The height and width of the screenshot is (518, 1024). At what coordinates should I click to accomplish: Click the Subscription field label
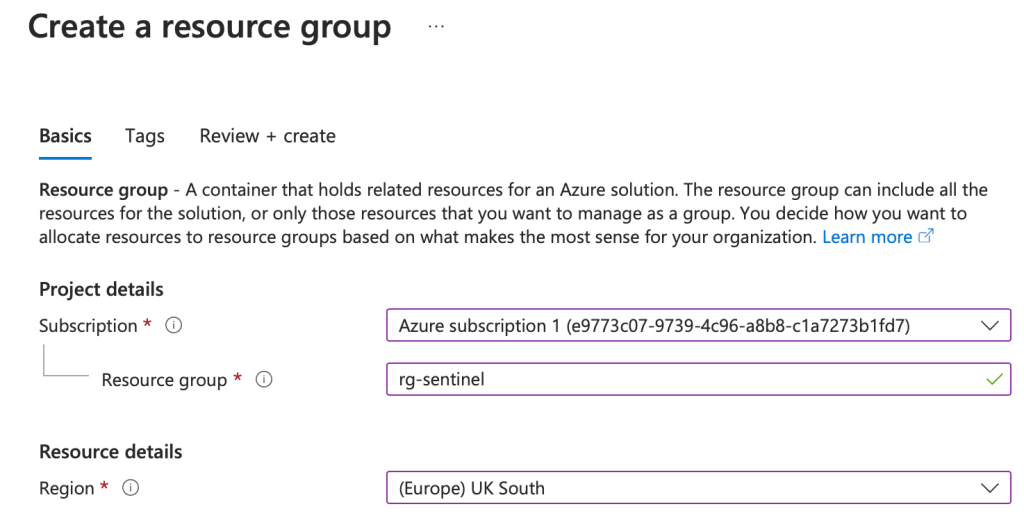click(x=88, y=326)
